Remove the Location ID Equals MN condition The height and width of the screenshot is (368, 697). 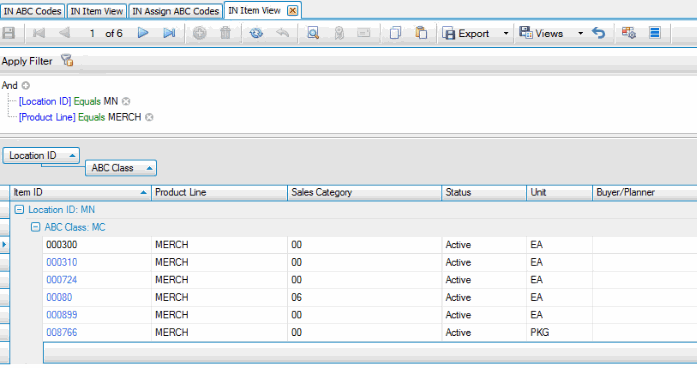click(x=126, y=101)
